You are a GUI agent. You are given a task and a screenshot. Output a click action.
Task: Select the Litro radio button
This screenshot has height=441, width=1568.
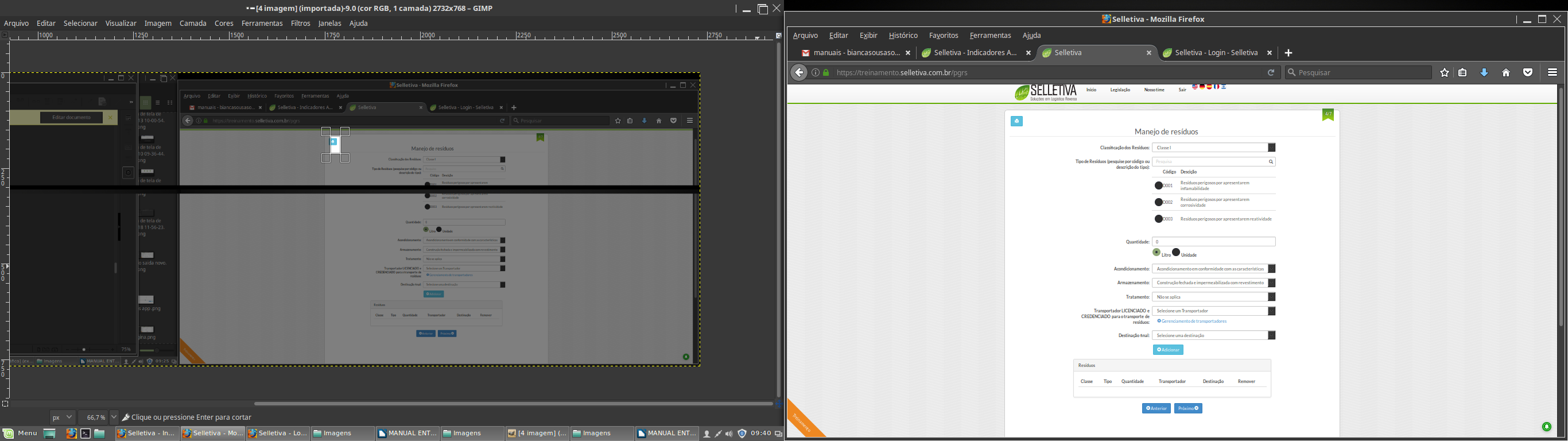pyautogui.click(x=1156, y=252)
